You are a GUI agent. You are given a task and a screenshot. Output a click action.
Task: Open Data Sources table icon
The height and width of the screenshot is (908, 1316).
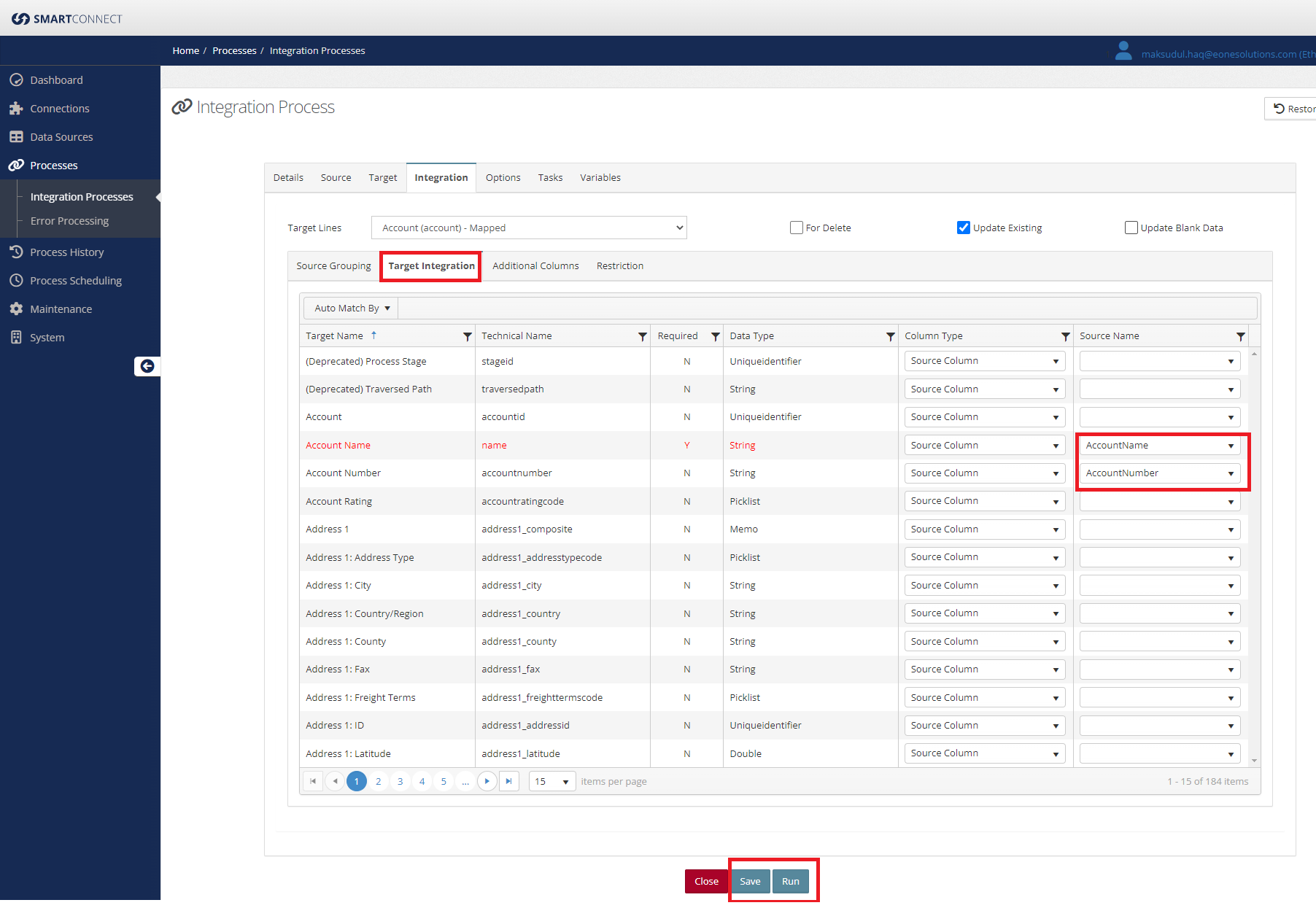(16, 136)
